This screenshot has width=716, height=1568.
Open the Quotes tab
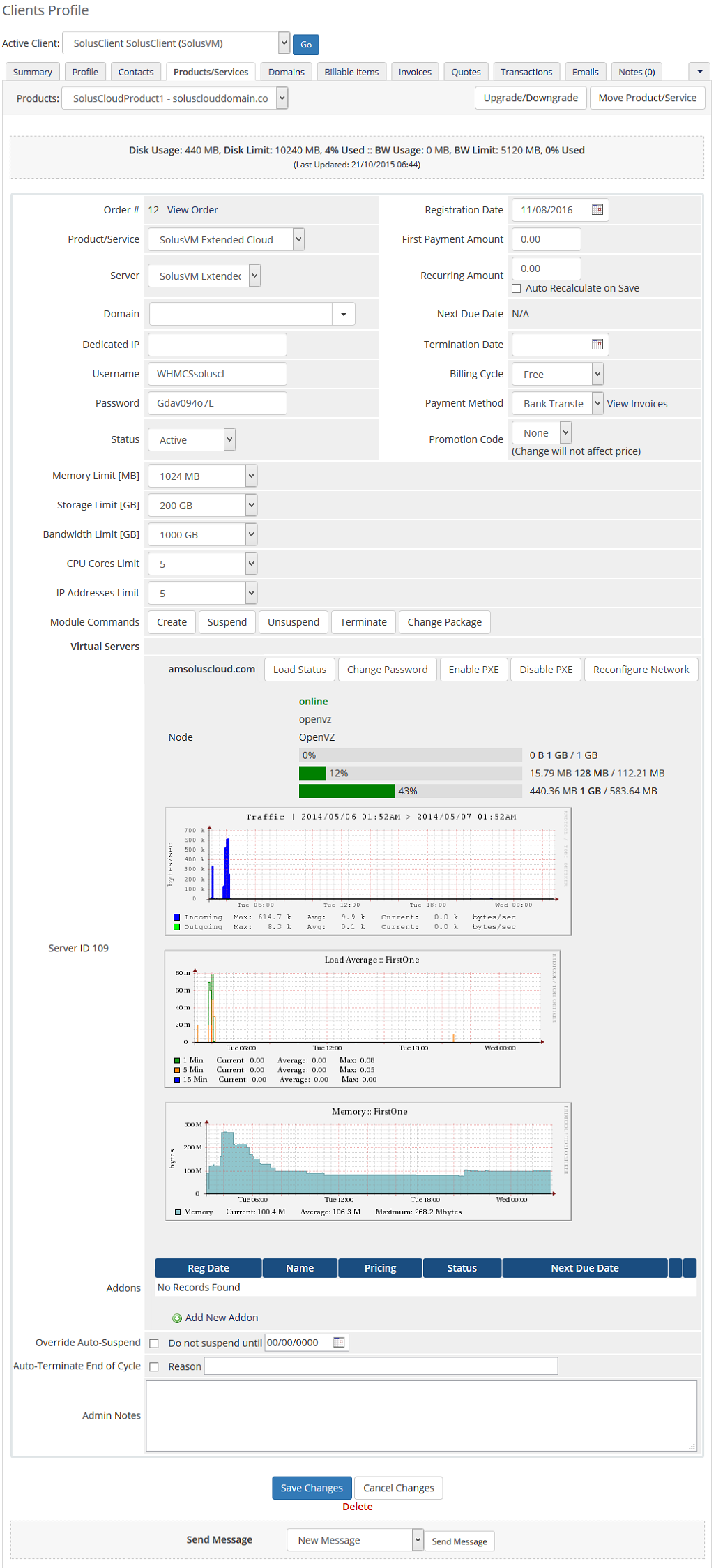pos(466,72)
